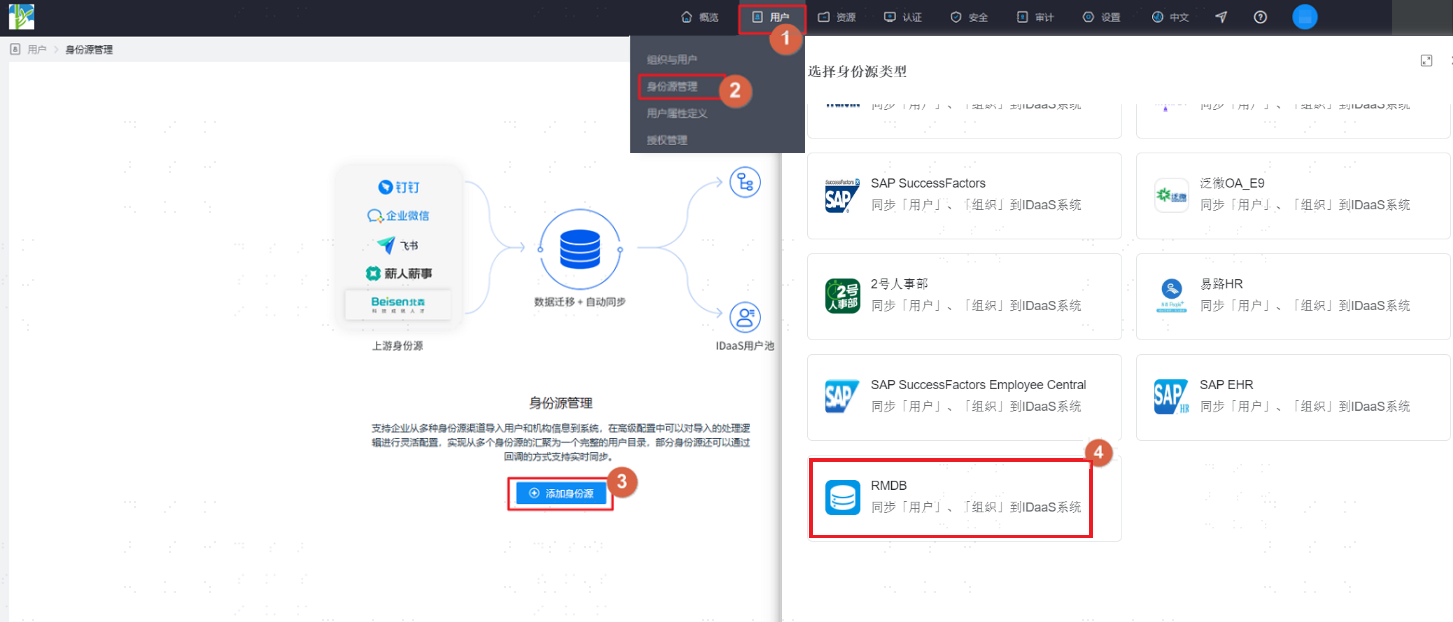Viewport: 1453px width, 622px height.
Task: Click the 身份源管理 heading above the description
Action: point(560,403)
